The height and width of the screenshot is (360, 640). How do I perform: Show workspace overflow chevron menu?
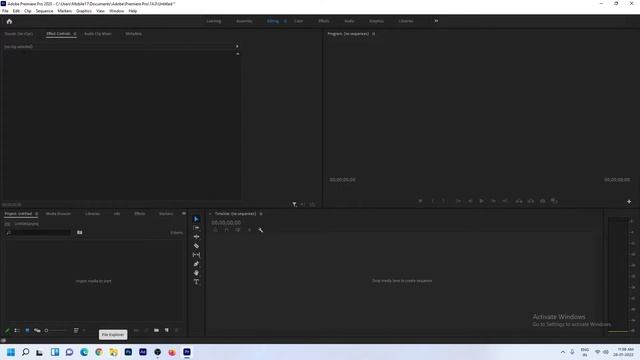pyautogui.click(x=436, y=21)
